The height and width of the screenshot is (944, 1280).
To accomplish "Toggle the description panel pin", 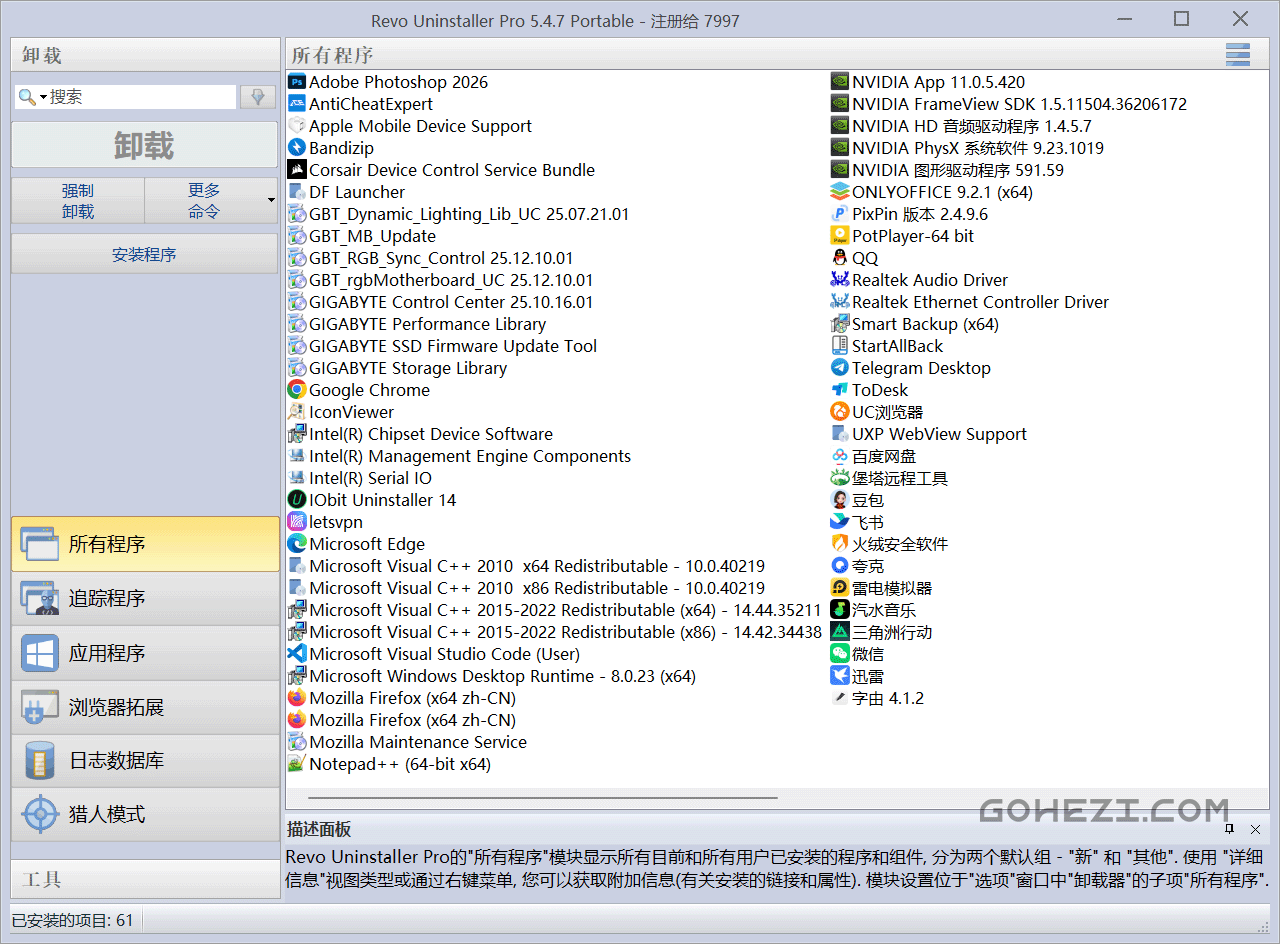I will coord(1230,829).
